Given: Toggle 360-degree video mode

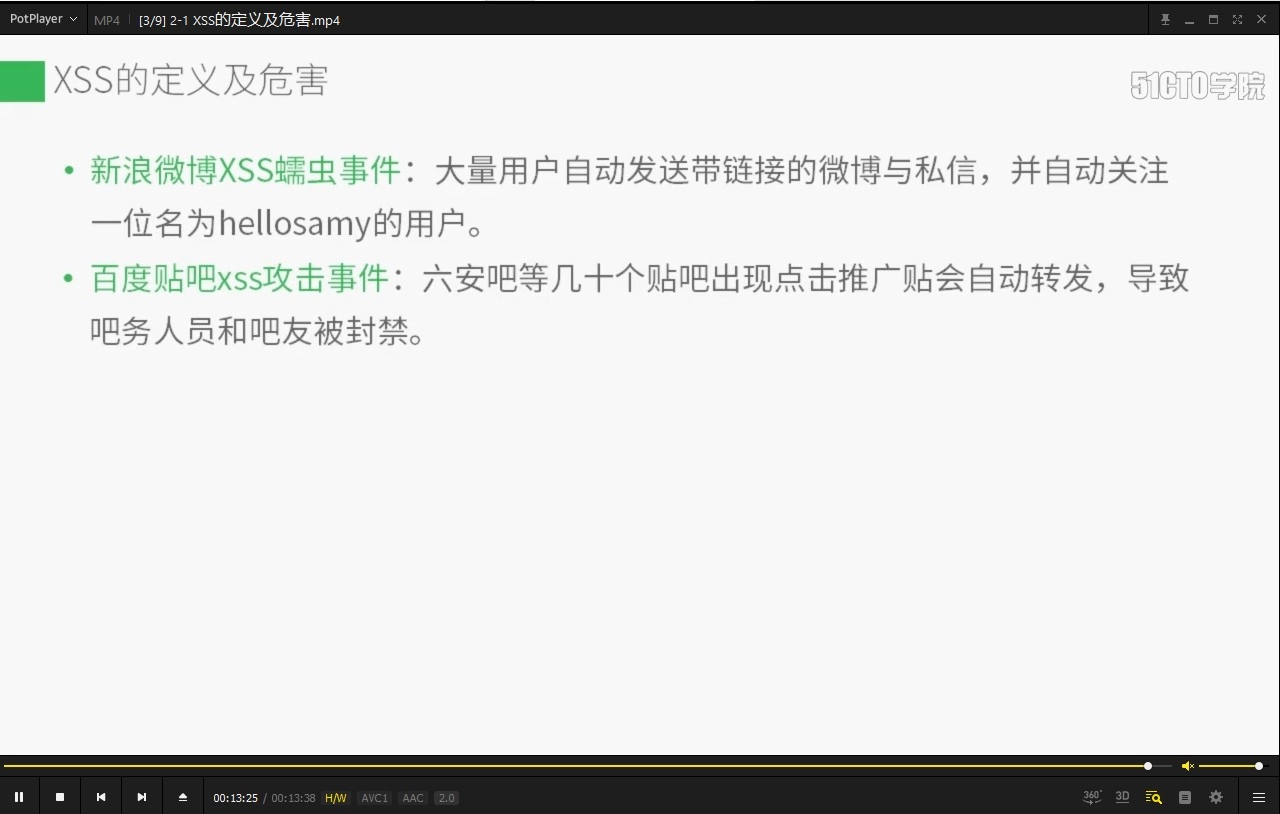Looking at the screenshot, I should [x=1090, y=797].
